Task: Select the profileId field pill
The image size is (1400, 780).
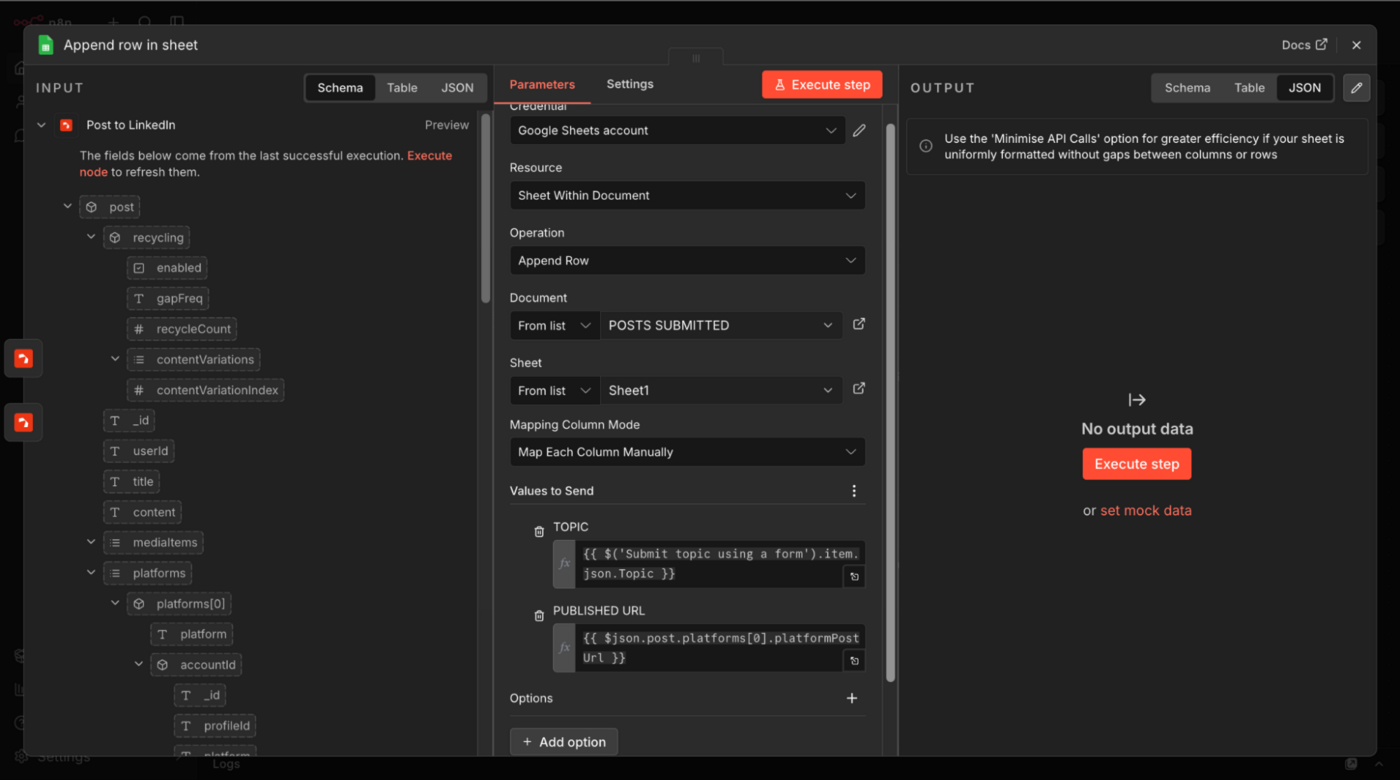Action: [216, 726]
